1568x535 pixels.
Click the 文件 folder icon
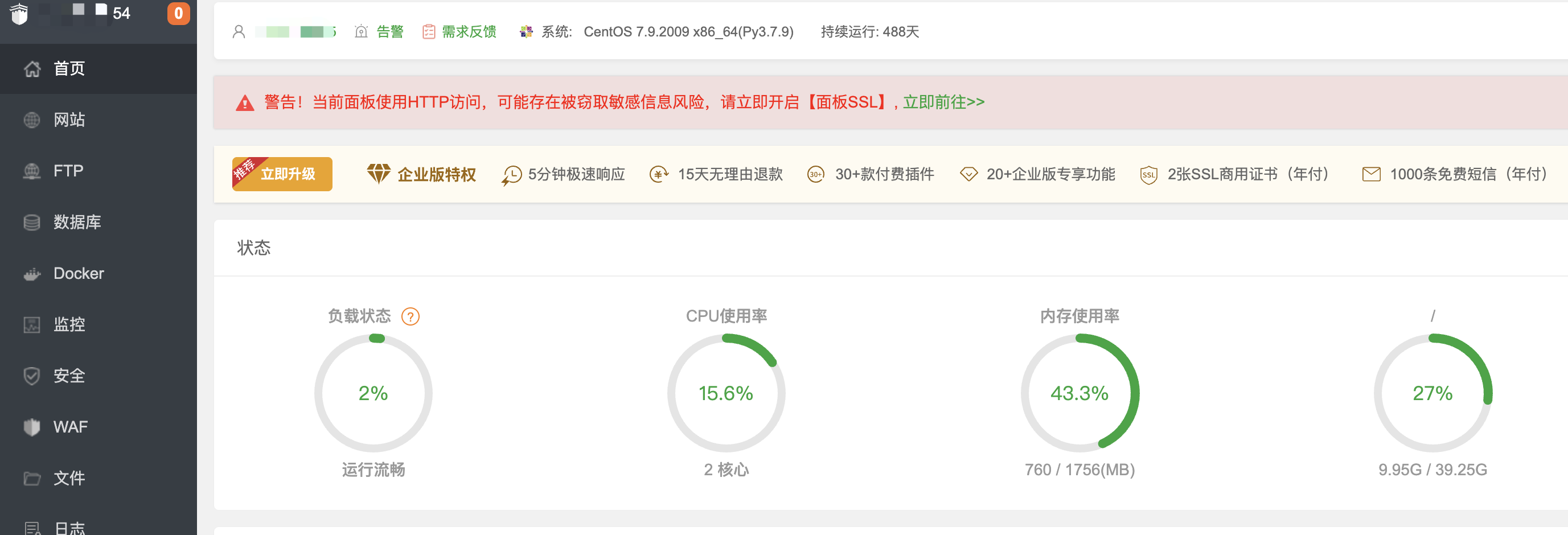[32, 479]
